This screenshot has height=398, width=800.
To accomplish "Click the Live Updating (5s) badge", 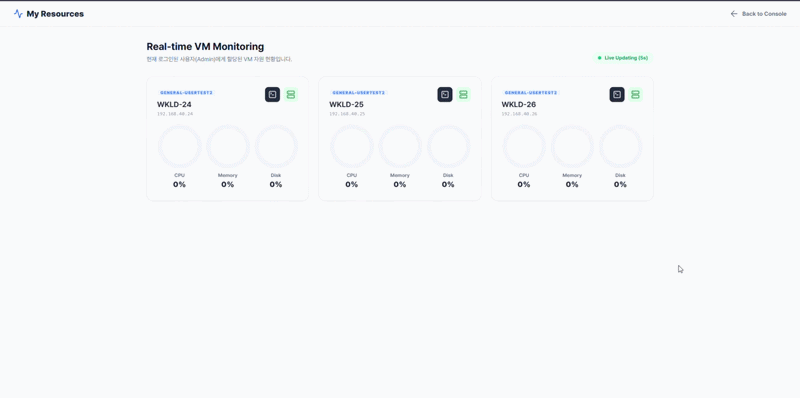I will pos(622,58).
